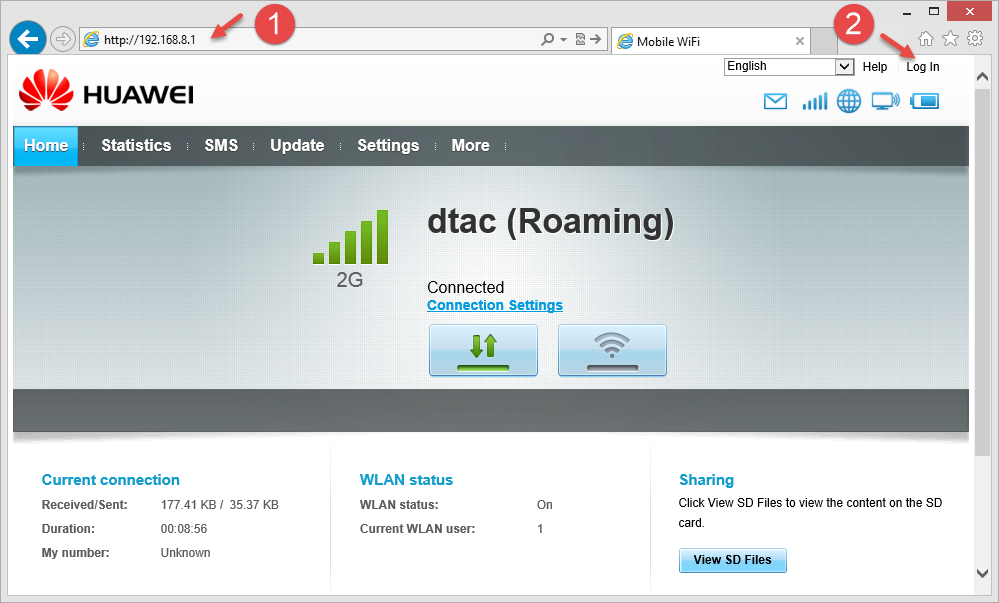Maximize the browser window

pos(934,11)
